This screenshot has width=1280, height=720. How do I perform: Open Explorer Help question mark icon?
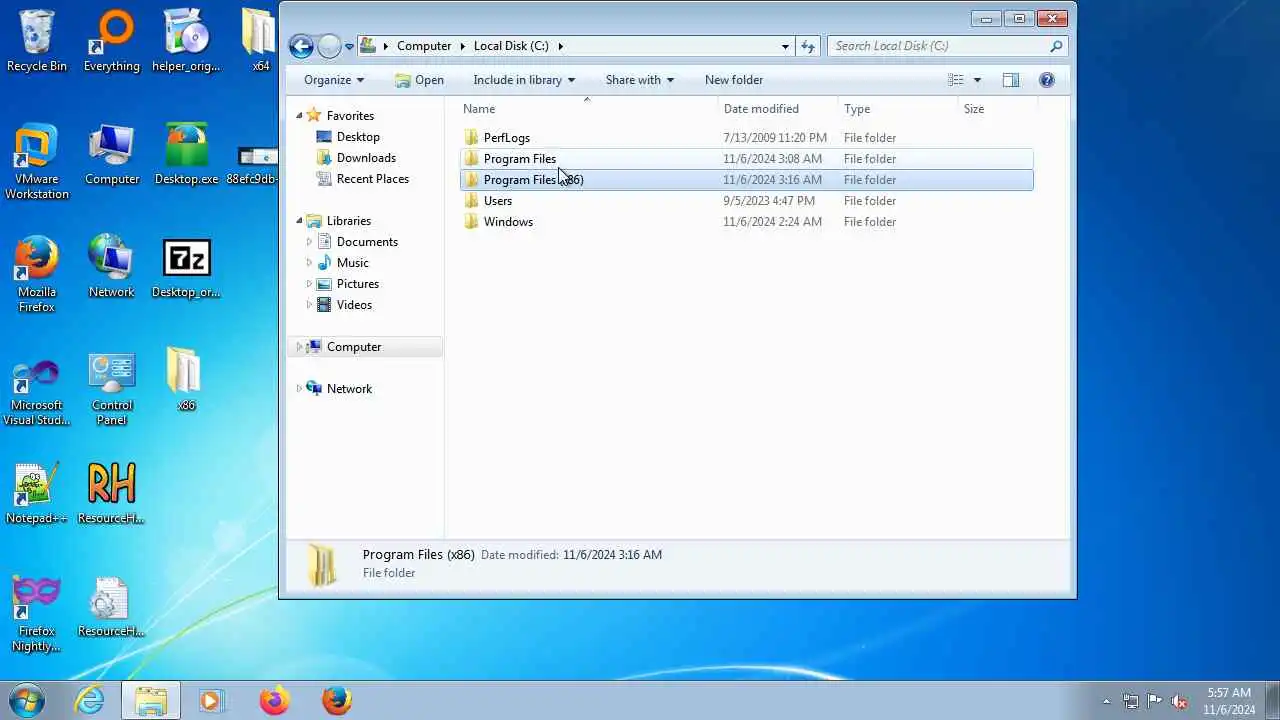pyautogui.click(x=1047, y=80)
